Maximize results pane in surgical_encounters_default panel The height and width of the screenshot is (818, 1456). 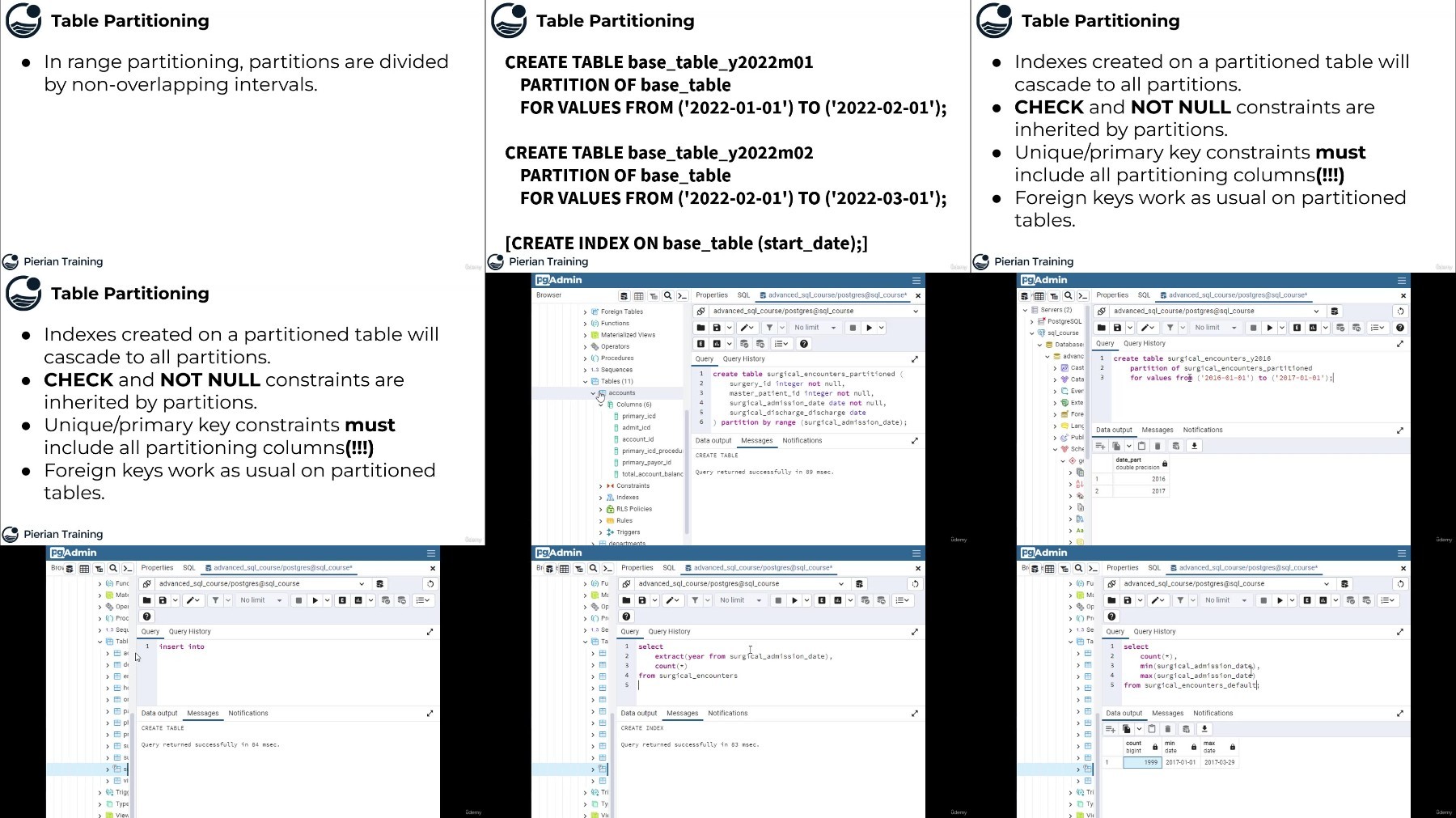point(1400,714)
